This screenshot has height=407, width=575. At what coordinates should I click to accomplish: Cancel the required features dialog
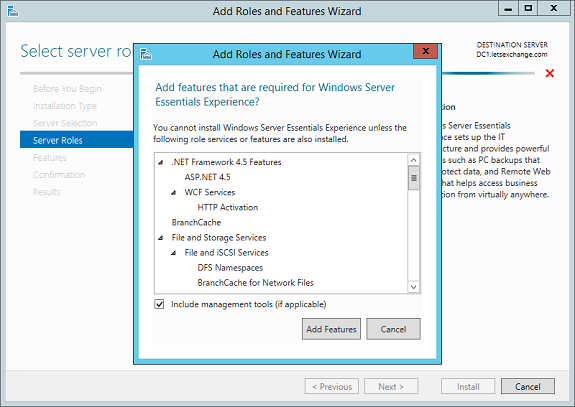click(x=393, y=329)
